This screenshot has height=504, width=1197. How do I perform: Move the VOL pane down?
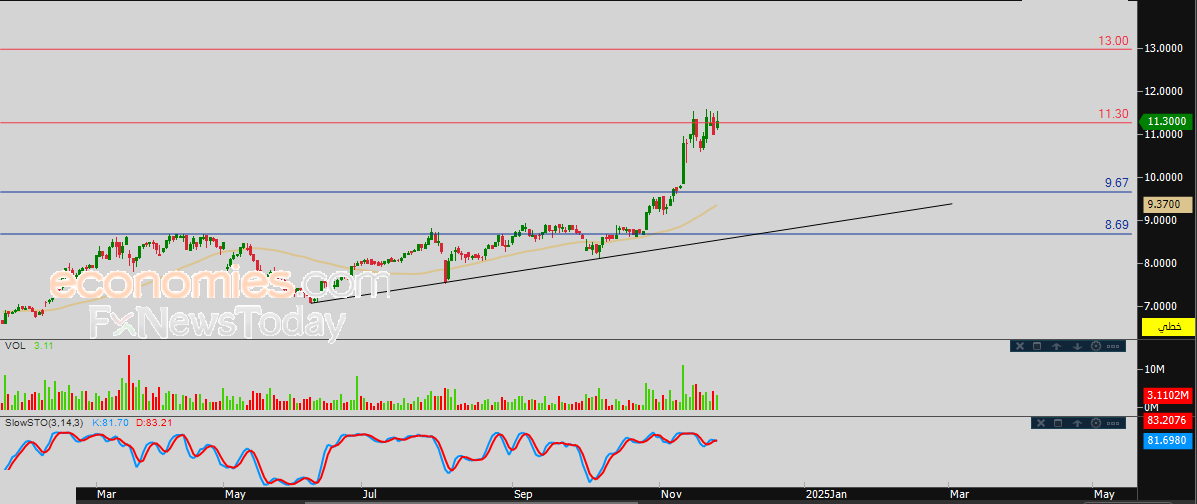coord(1077,346)
